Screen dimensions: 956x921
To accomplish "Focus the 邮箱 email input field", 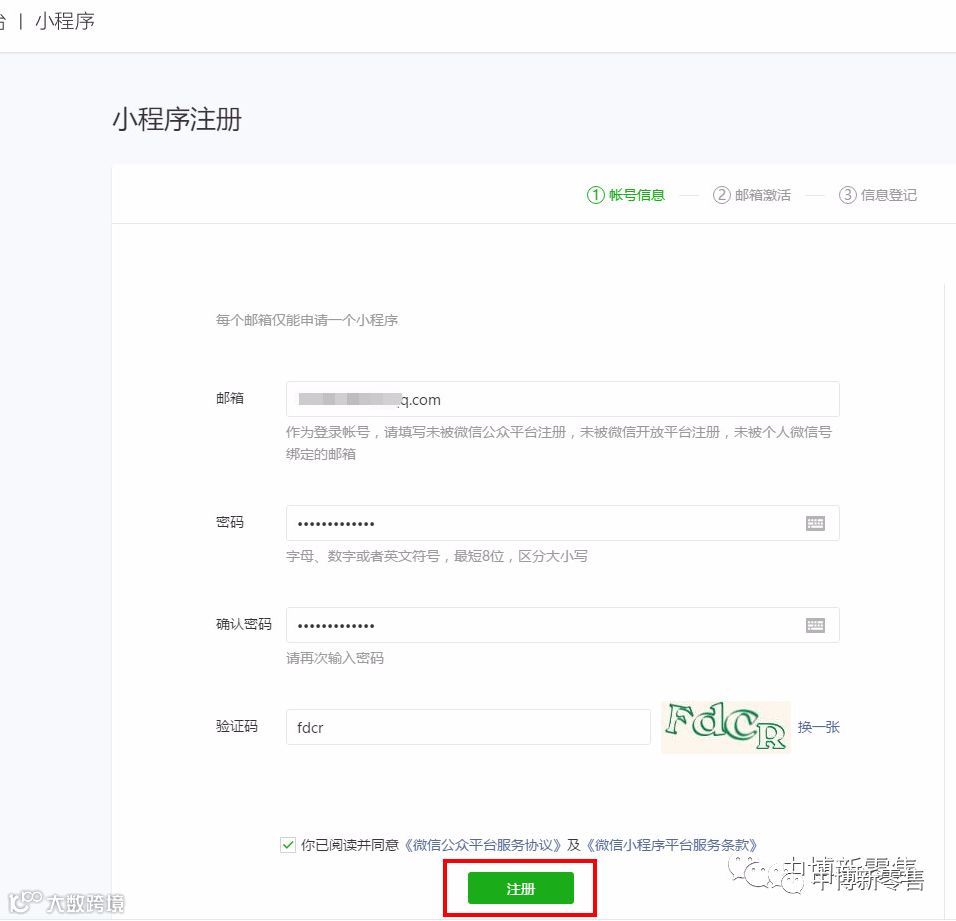I will 562,399.
